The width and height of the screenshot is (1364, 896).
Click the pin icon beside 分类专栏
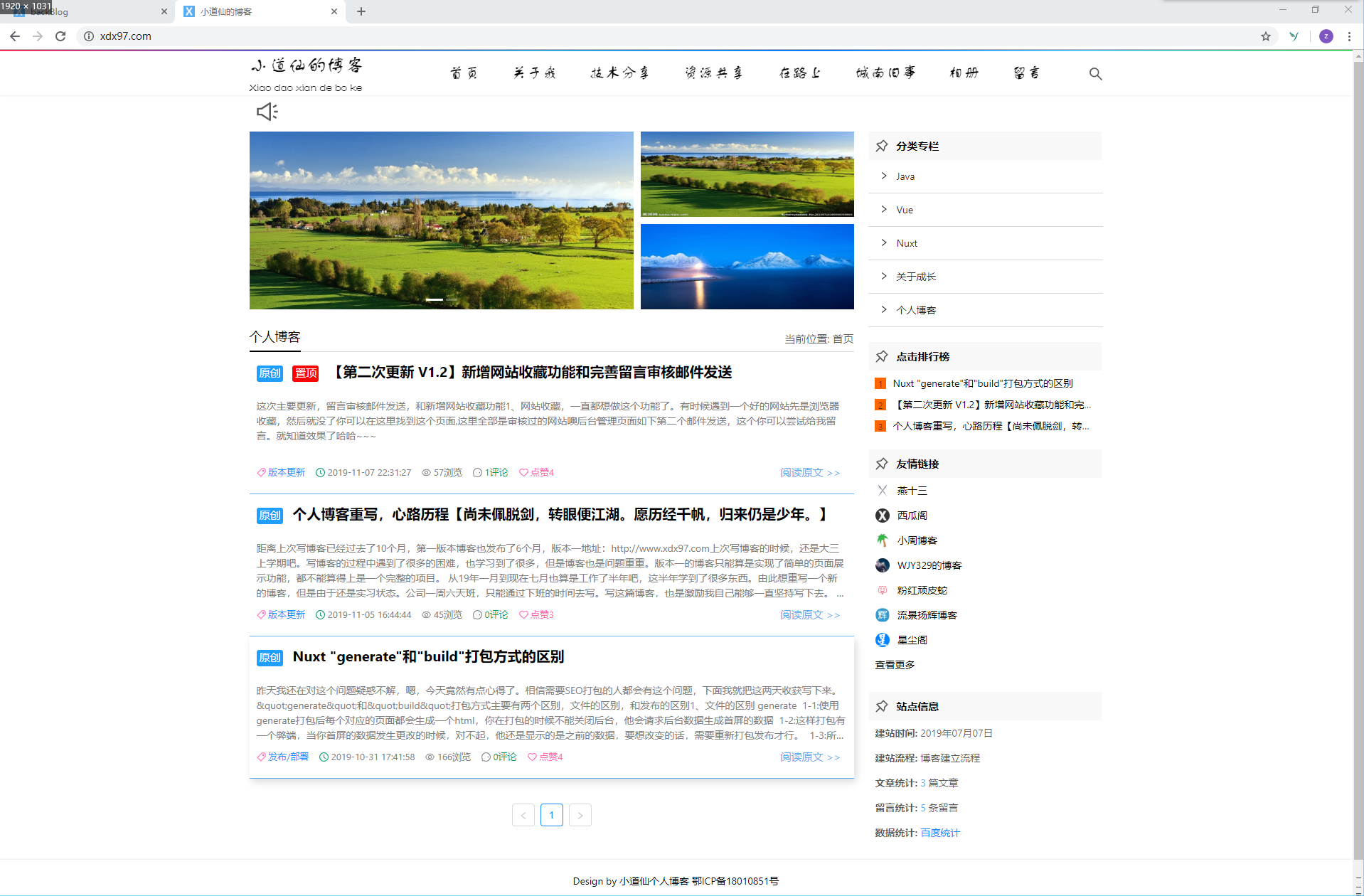pyautogui.click(x=882, y=145)
